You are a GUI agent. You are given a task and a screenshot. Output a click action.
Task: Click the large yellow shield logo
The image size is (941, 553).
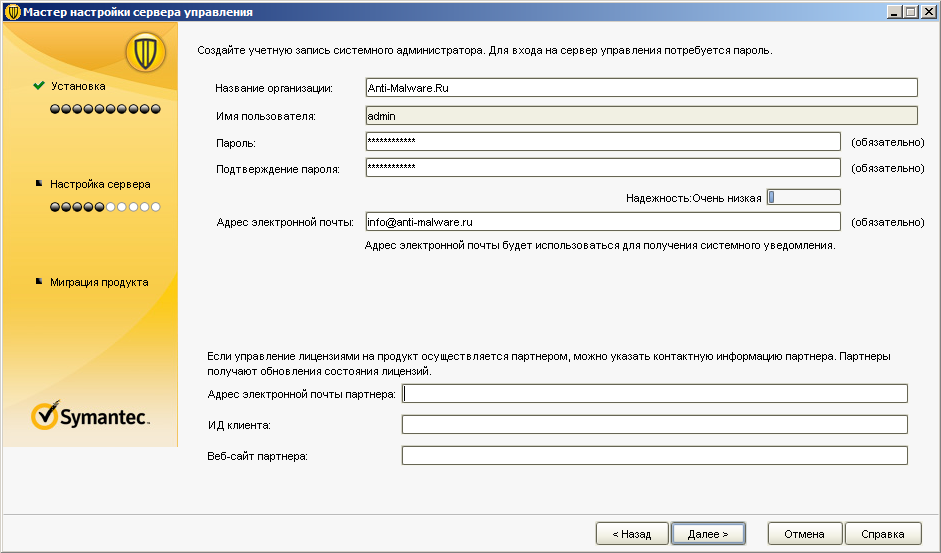[145, 52]
